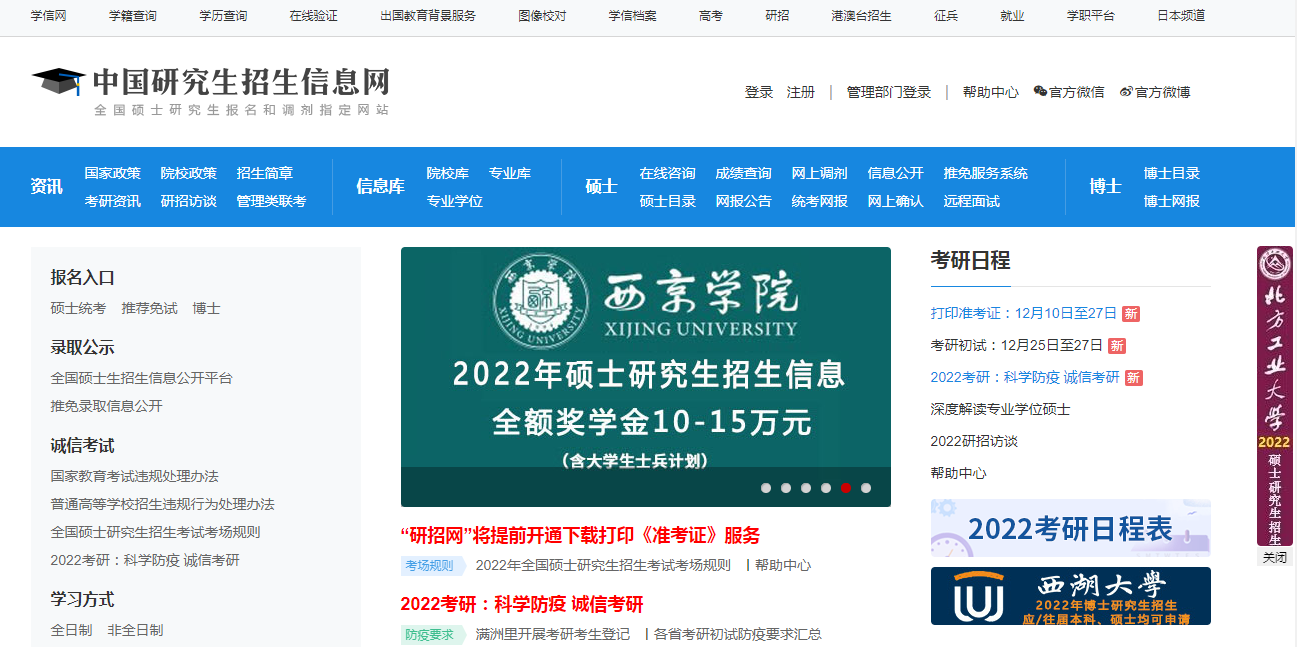Jump to the last banner carousel dot
The image size is (1297, 647).
(x=866, y=488)
